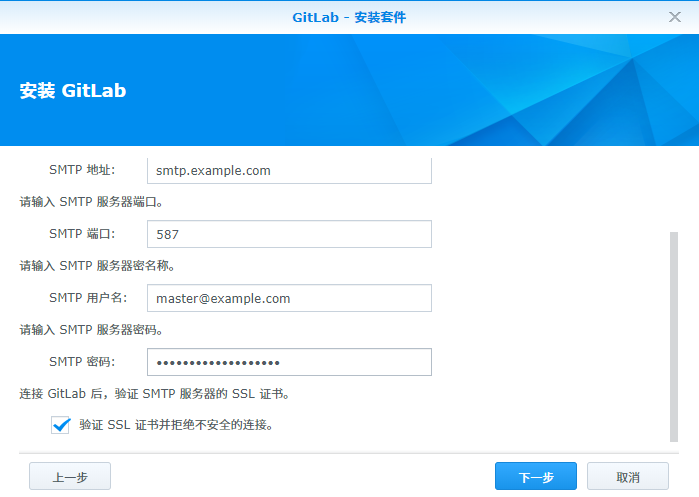Click the SMTP 密码: label
Image resolution: width=699 pixels, height=497 pixels.
(x=82, y=361)
